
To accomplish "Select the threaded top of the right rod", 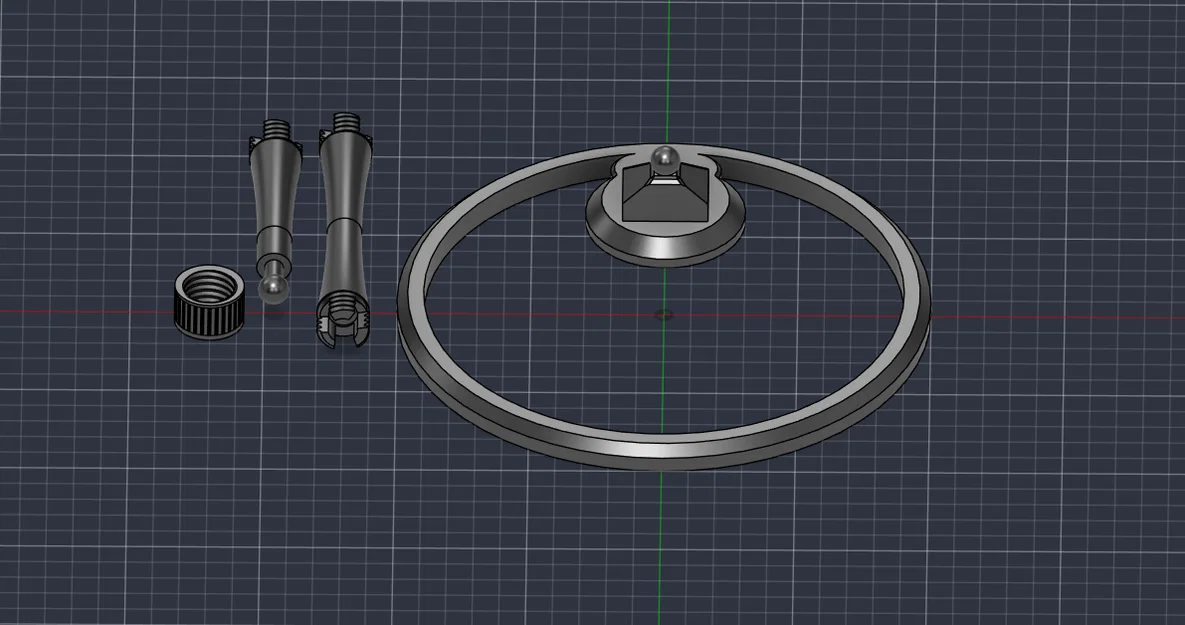I will 345,122.
